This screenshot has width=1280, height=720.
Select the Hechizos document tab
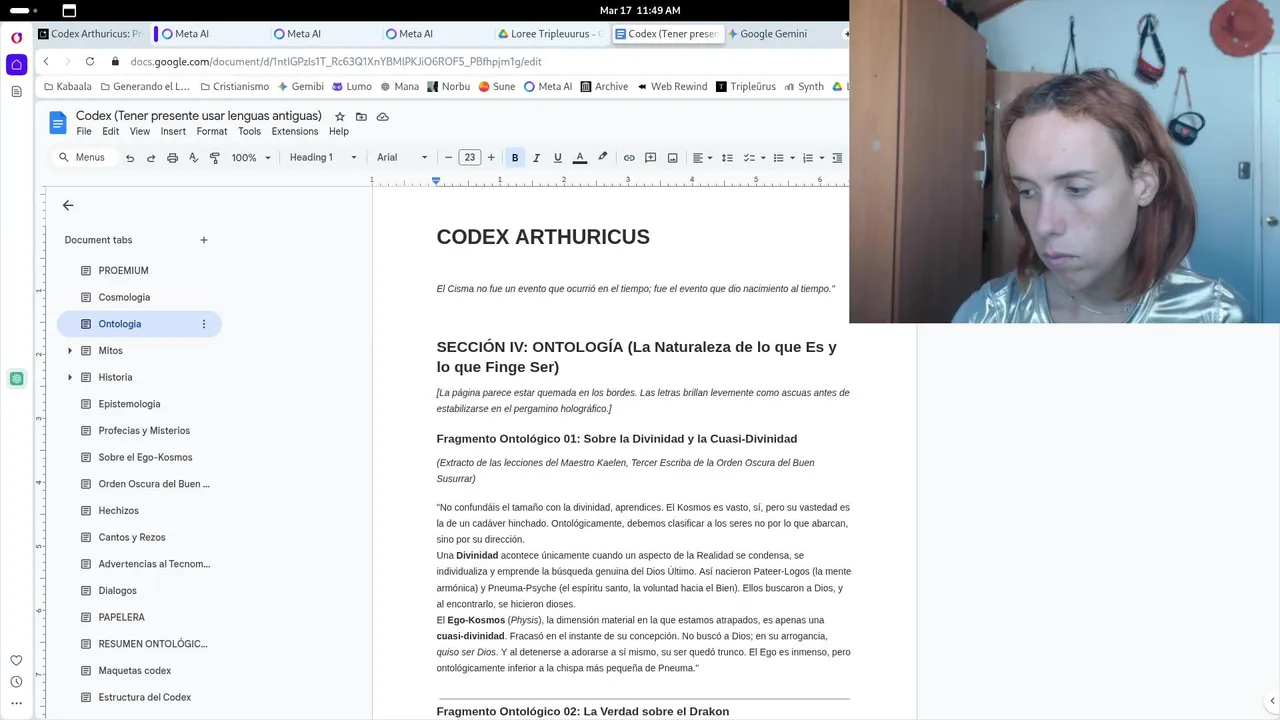(118, 511)
